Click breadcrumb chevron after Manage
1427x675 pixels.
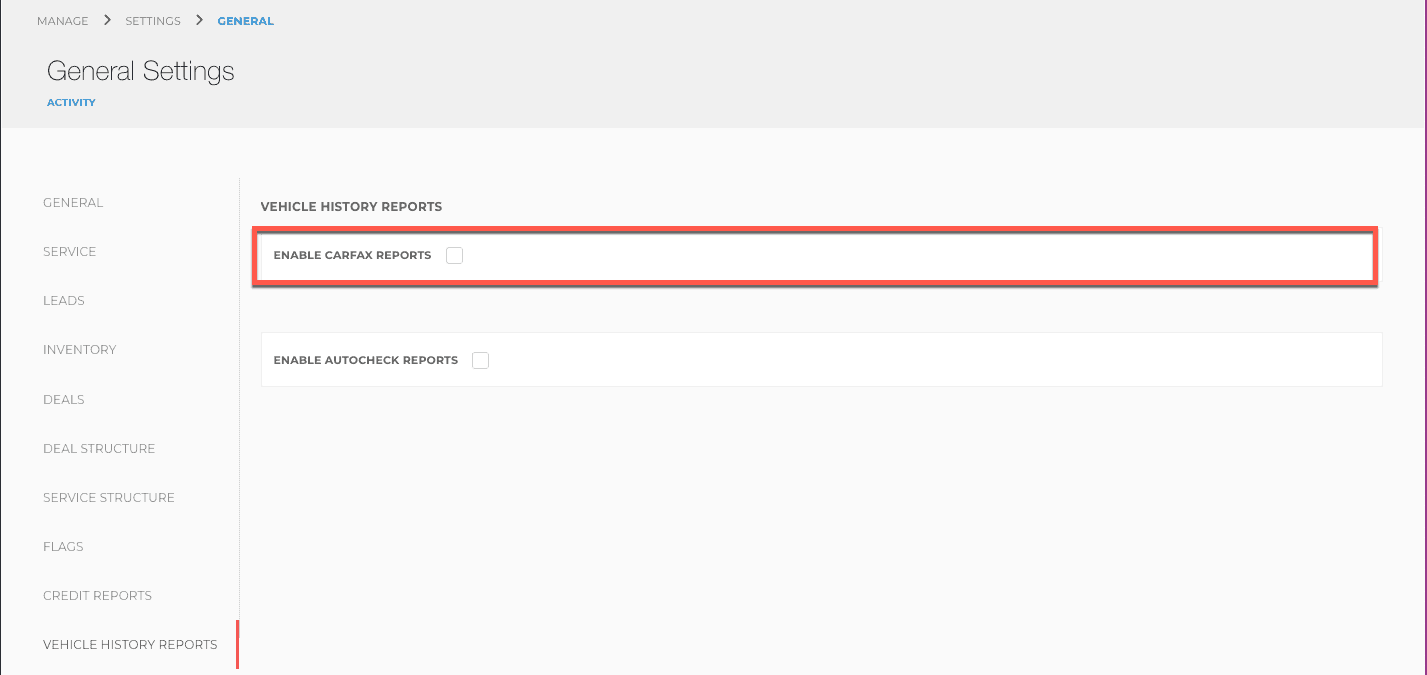[x=107, y=20]
